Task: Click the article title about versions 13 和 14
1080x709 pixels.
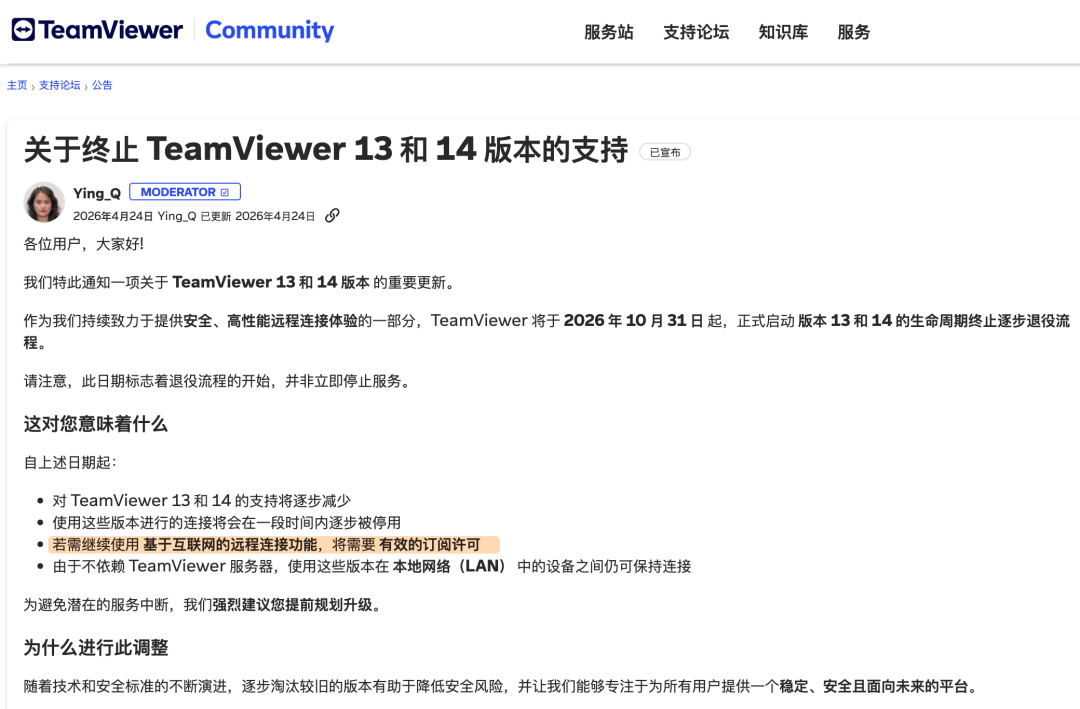Action: point(326,150)
